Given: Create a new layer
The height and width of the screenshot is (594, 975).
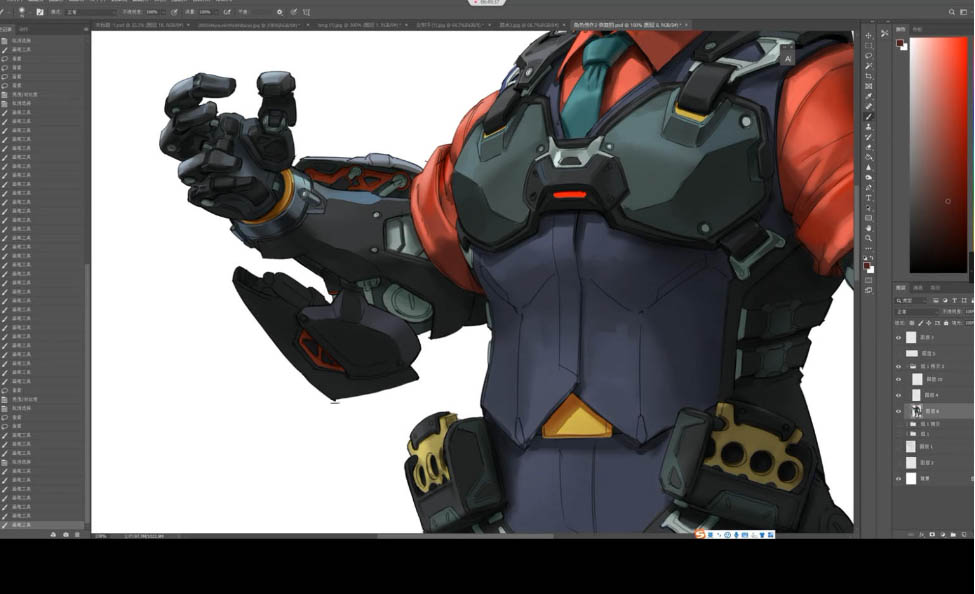Looking at the screenshot, I should point(963,534).
